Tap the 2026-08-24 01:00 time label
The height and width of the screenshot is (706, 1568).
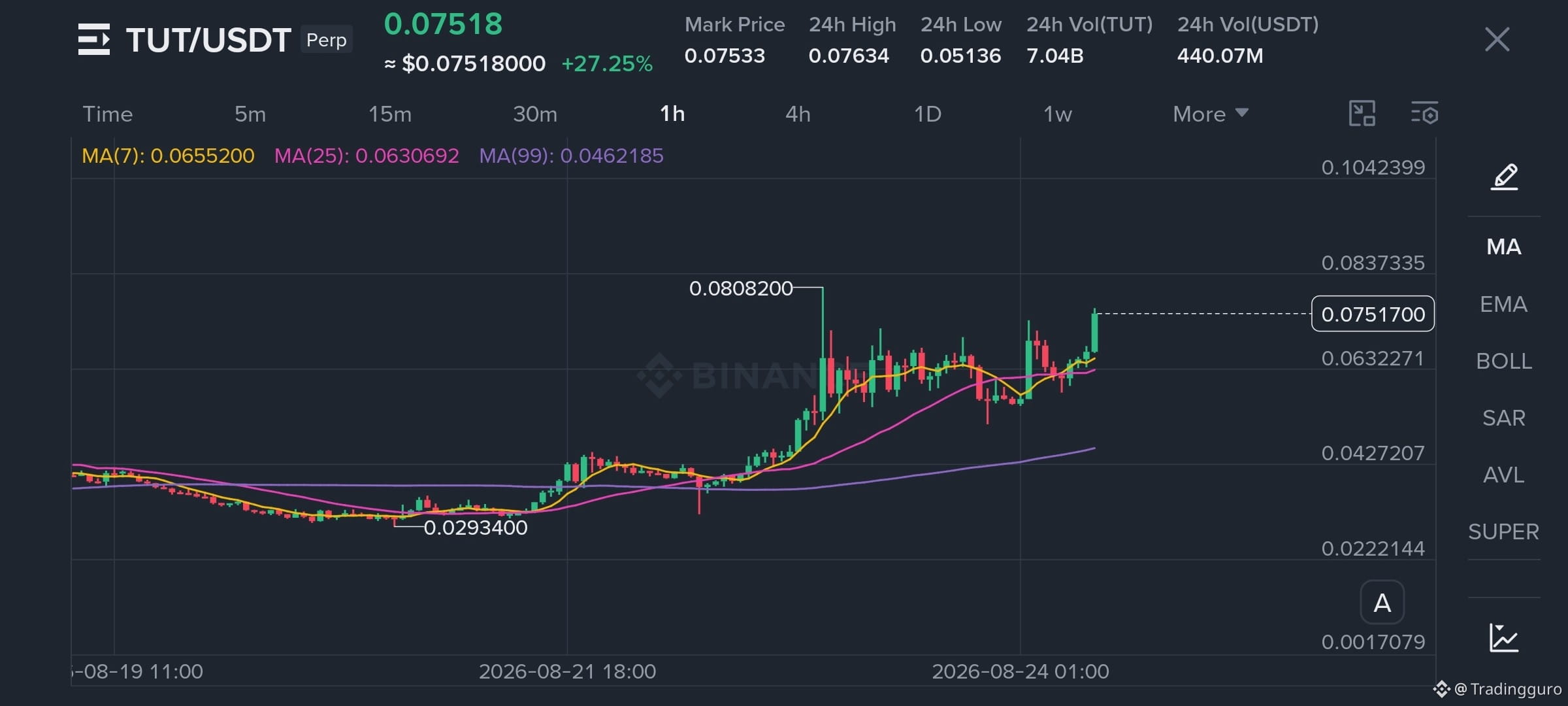pos(1020,671)
